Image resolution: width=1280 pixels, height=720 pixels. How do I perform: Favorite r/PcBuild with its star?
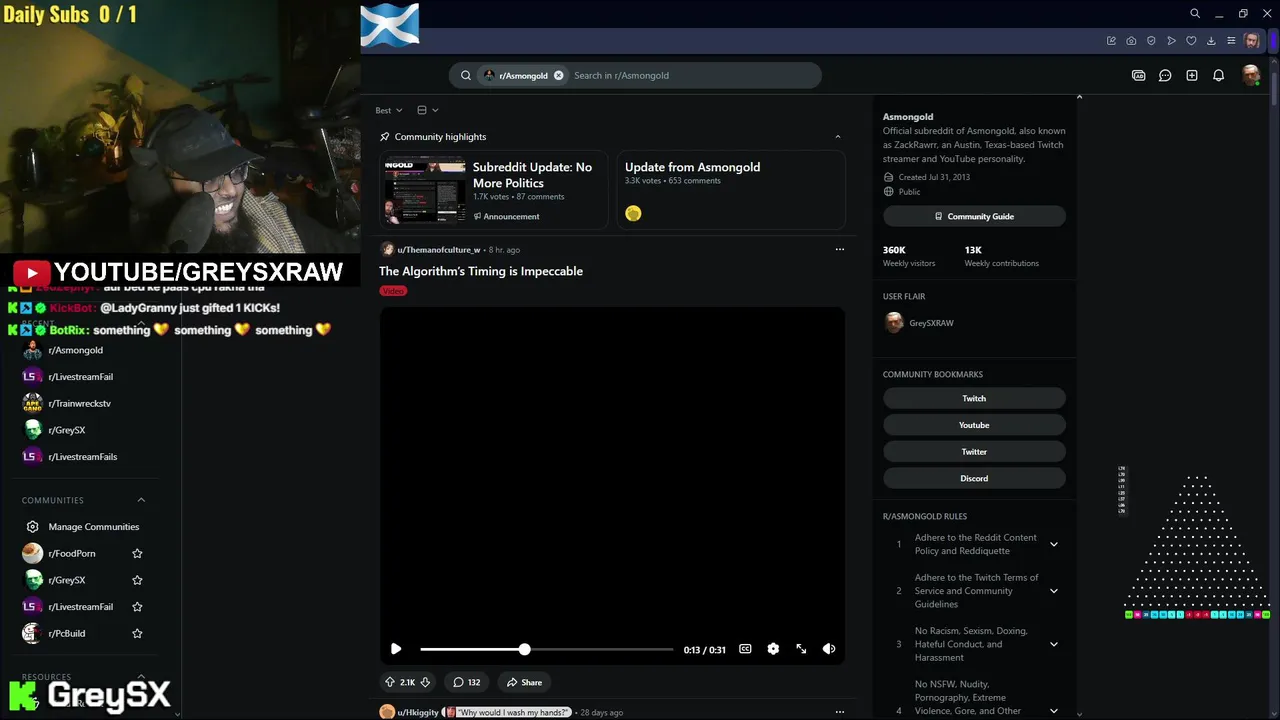(137, 633)
